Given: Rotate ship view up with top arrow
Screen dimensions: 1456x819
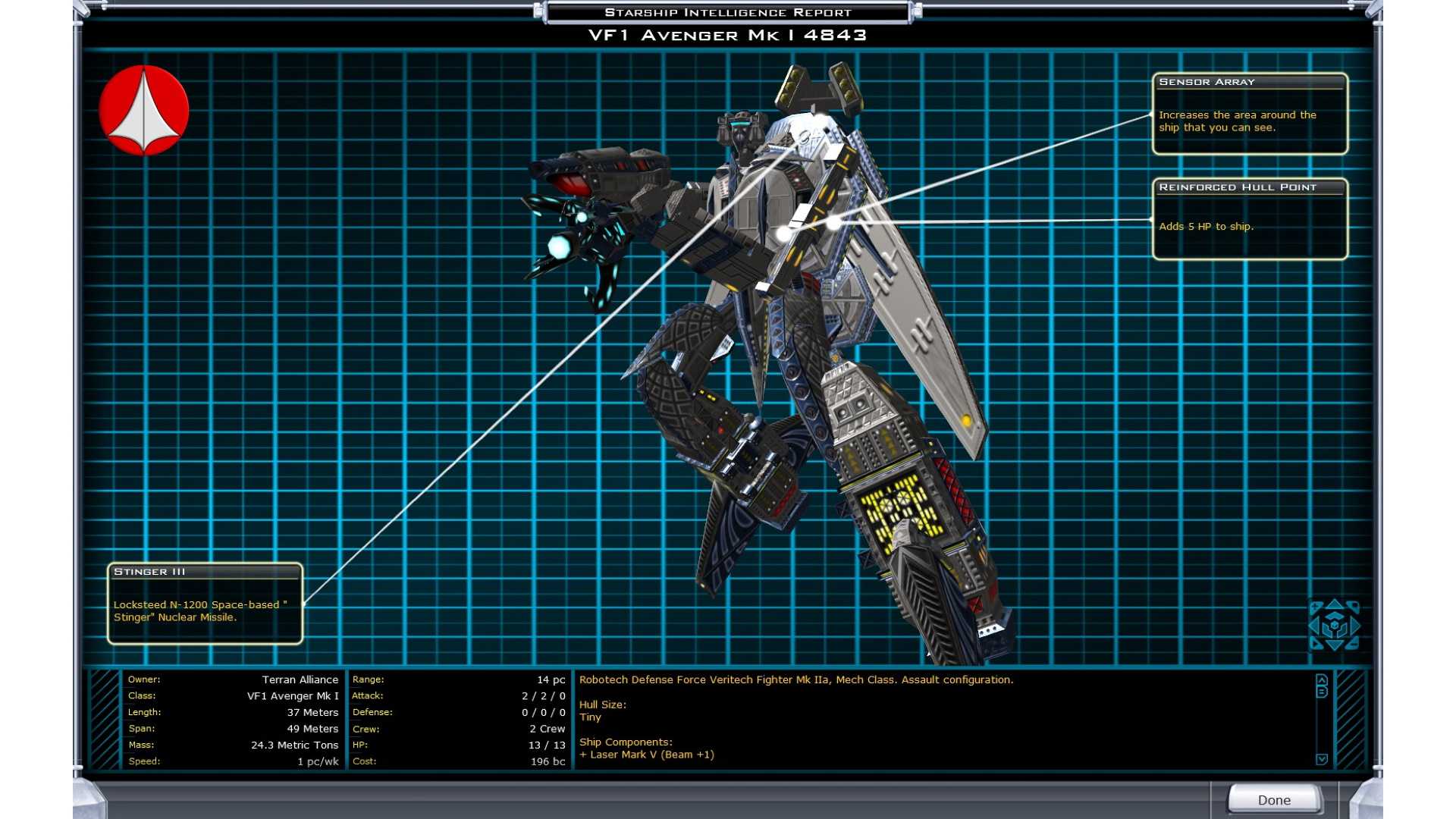Looking at the screenshot, I should point(1335,604).
